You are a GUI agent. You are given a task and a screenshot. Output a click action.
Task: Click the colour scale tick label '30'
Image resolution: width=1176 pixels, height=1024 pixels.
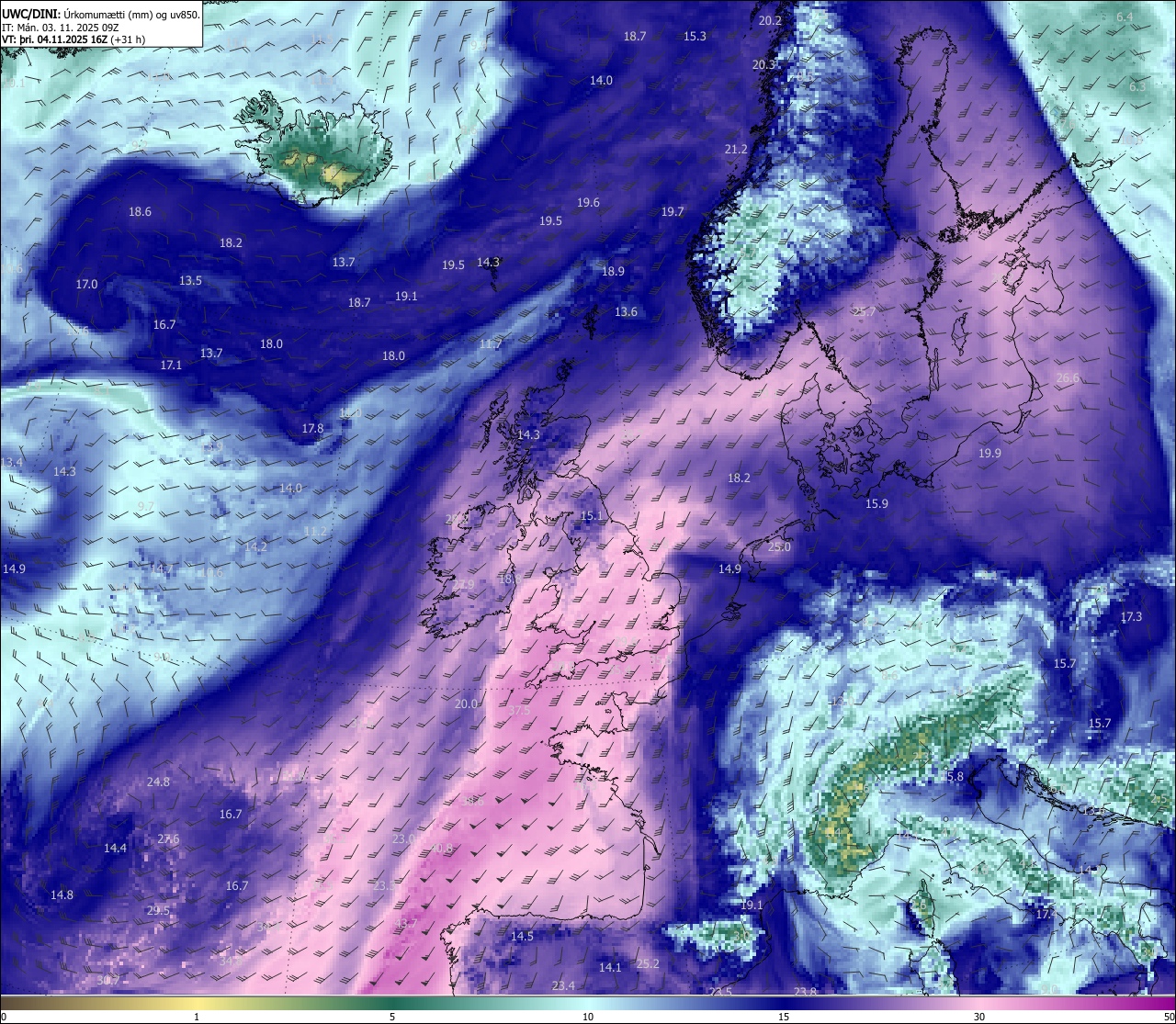coord(979,1017)
